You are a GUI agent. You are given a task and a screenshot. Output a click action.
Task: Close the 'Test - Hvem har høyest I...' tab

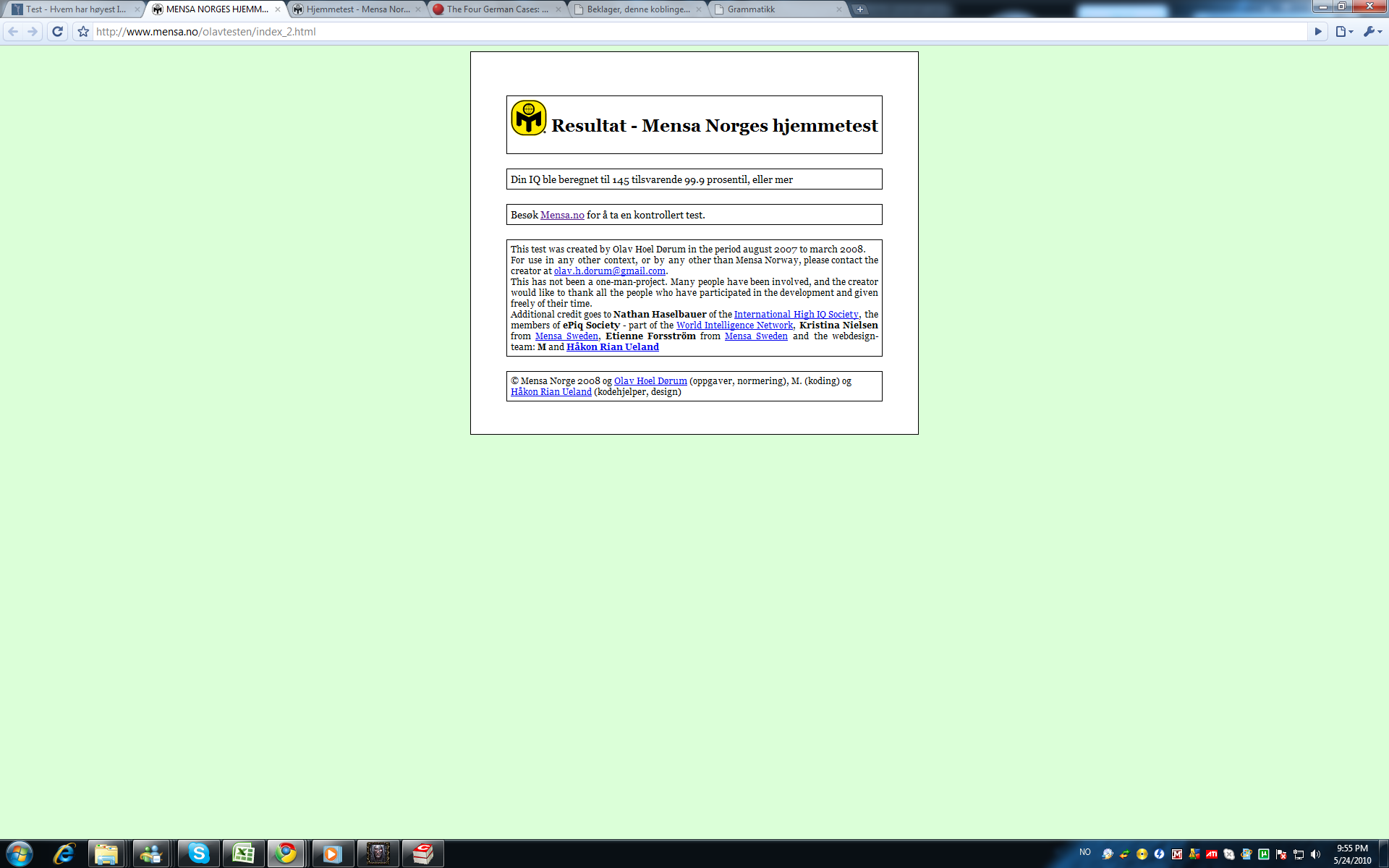click(137, 9)
